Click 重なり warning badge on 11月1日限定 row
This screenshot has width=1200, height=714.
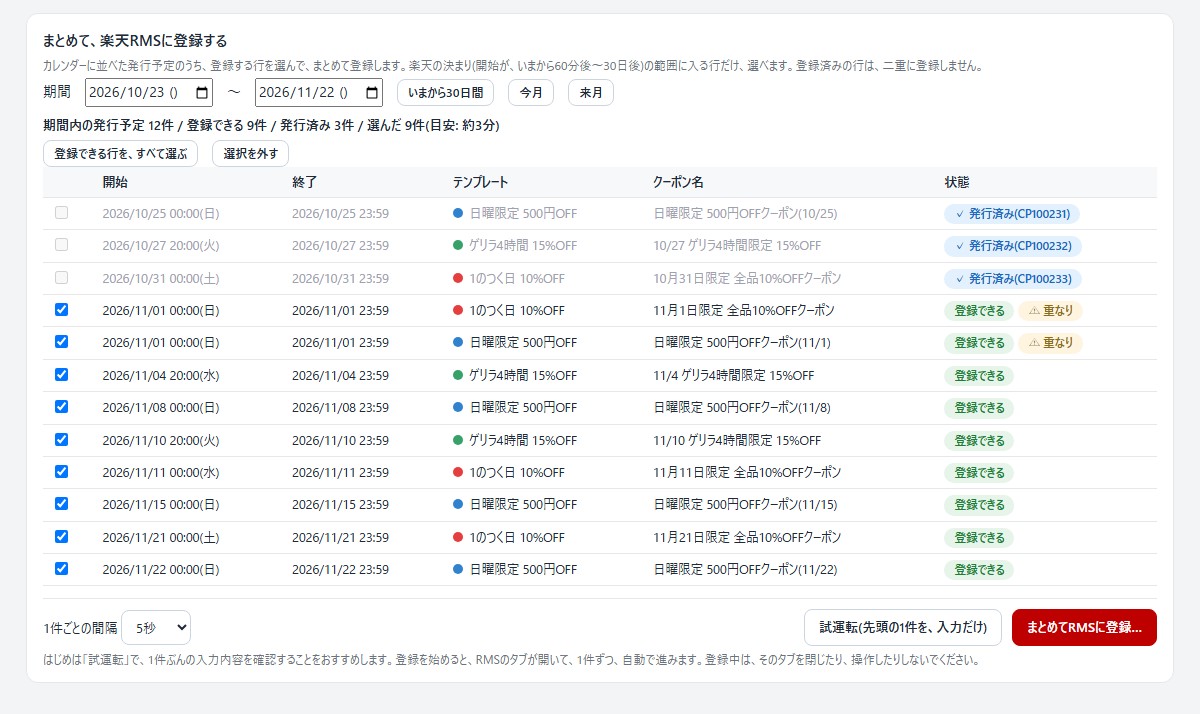pyautogui.click(x=1050, y=311)
